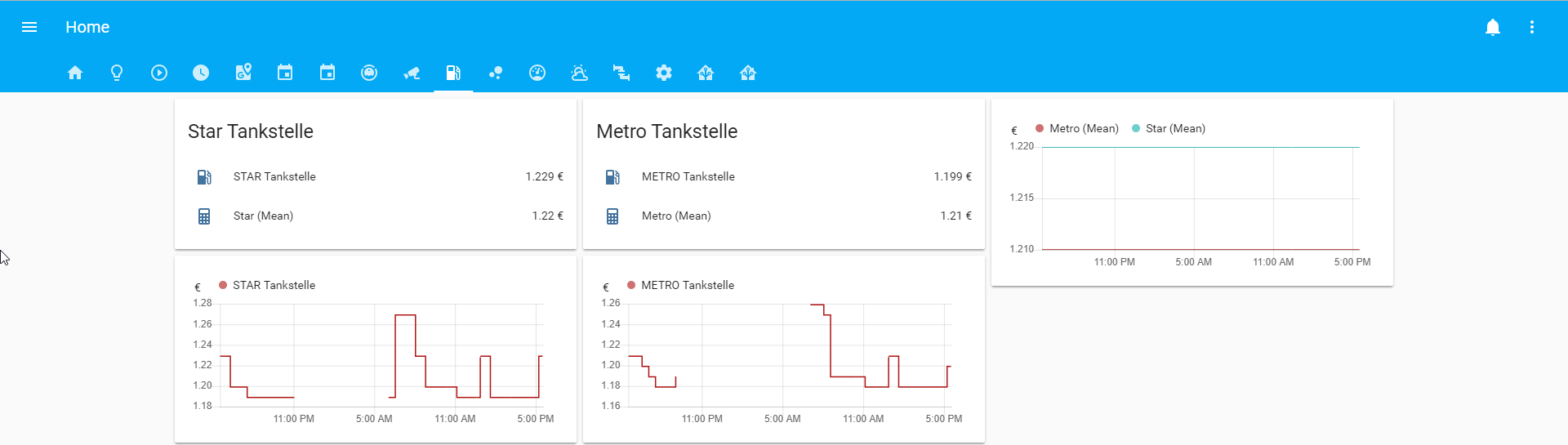Open the calendar tab beside the maps tab
1568x445 pixels.
pos(285,73)
